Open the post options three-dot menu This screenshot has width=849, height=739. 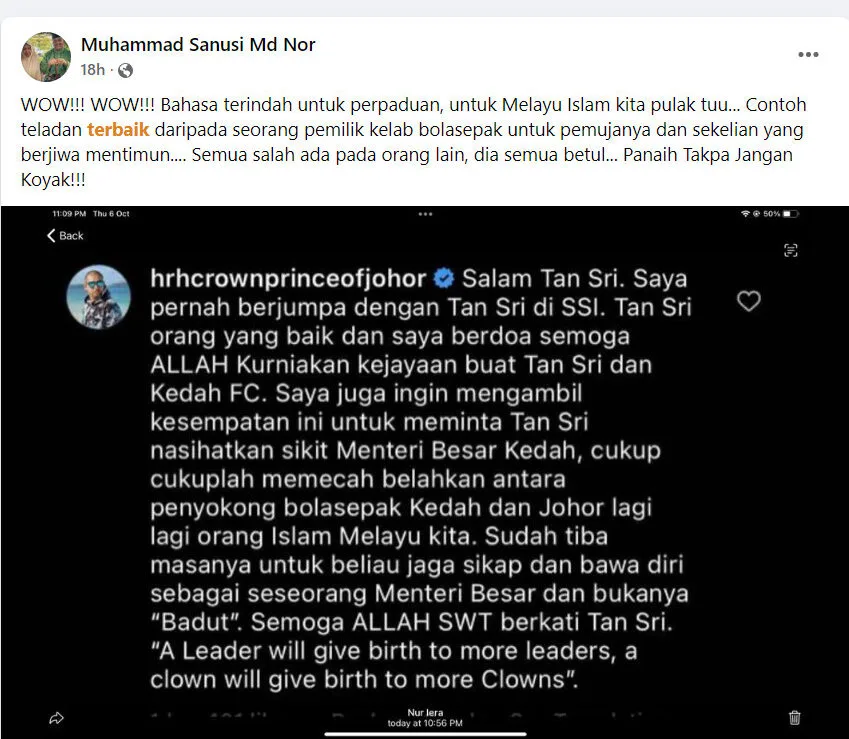point(808,54)
